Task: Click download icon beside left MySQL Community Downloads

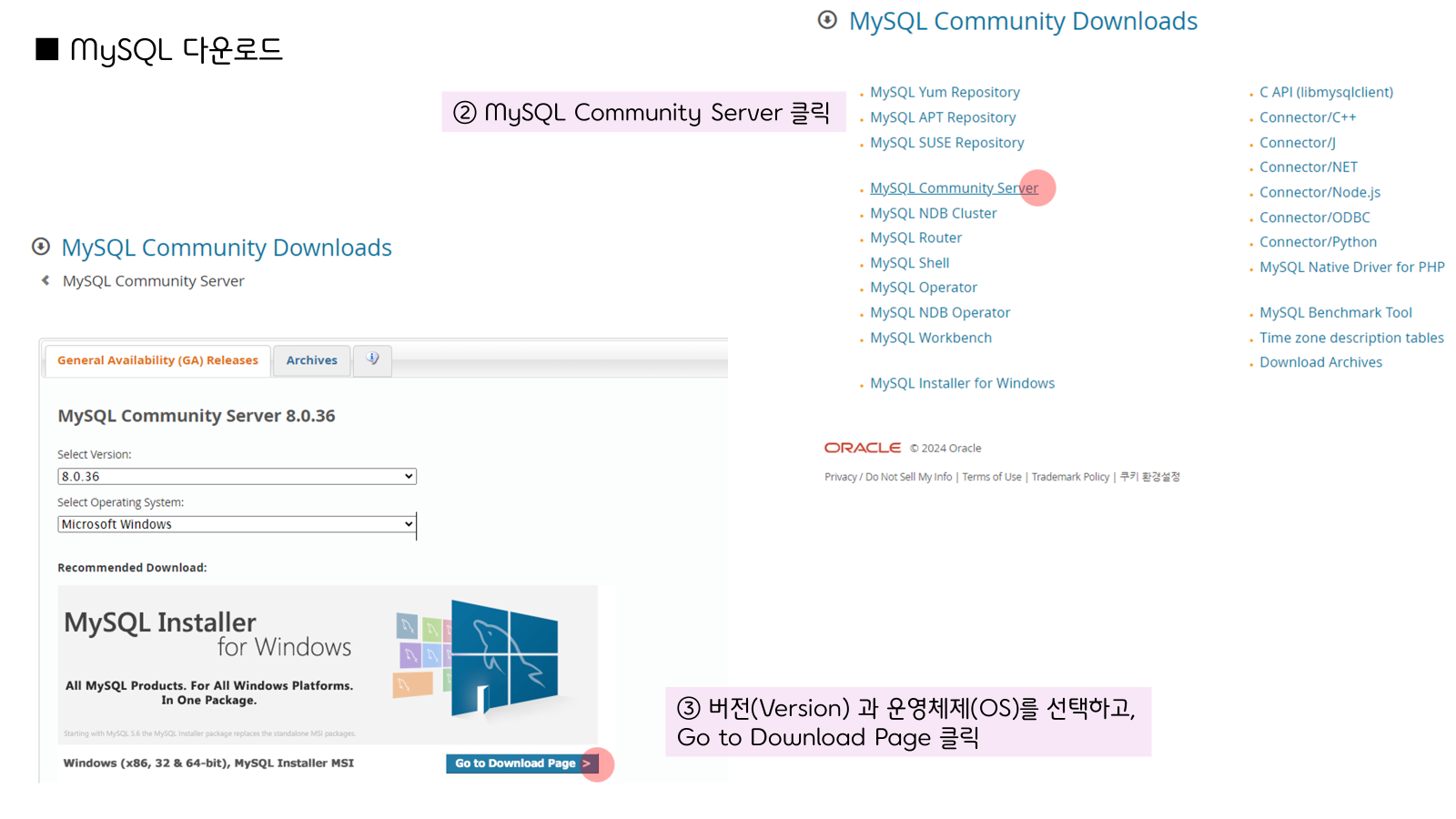Action: 41,247
